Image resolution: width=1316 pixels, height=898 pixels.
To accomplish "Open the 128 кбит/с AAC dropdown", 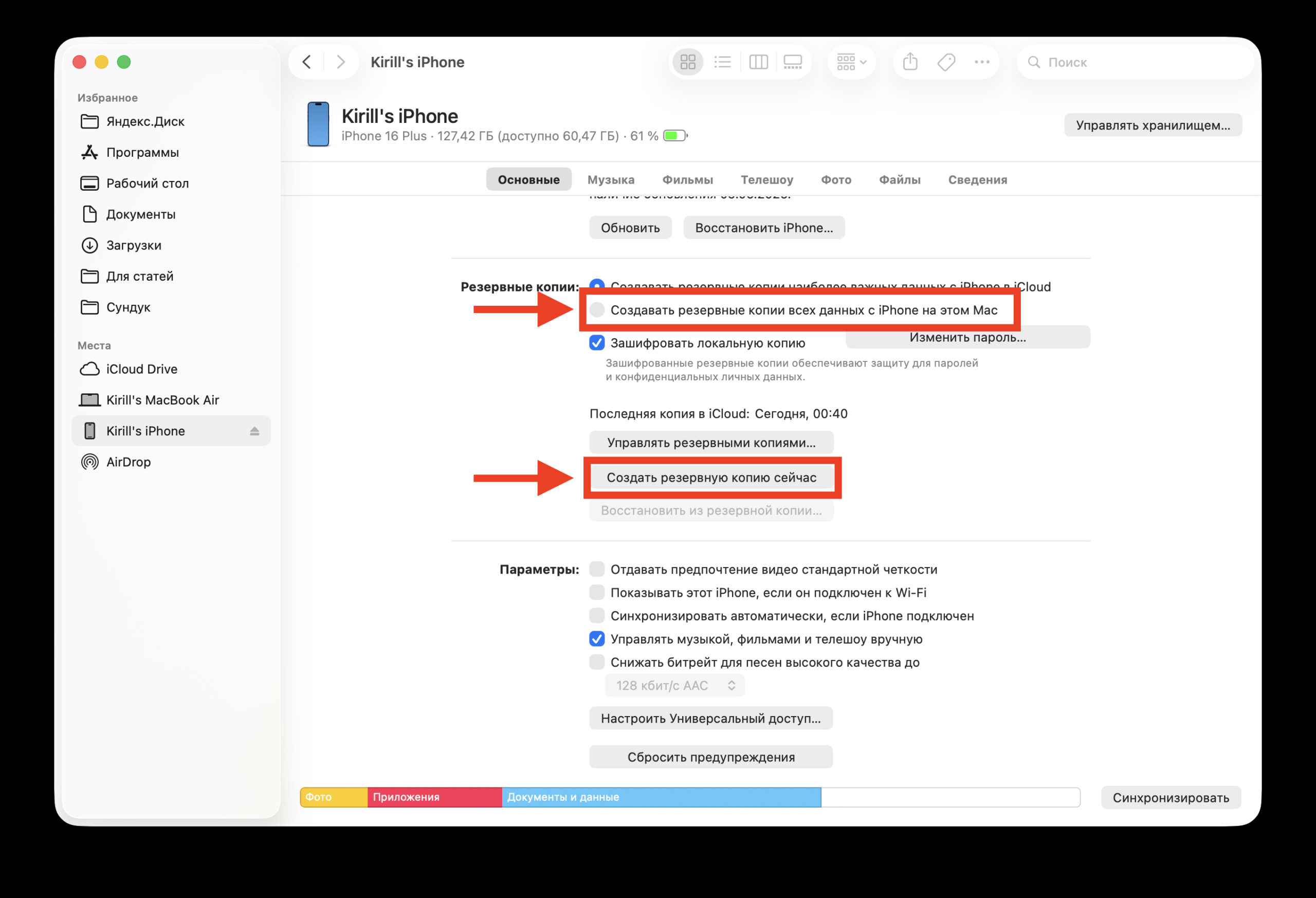I will click(x=674, y=686).
